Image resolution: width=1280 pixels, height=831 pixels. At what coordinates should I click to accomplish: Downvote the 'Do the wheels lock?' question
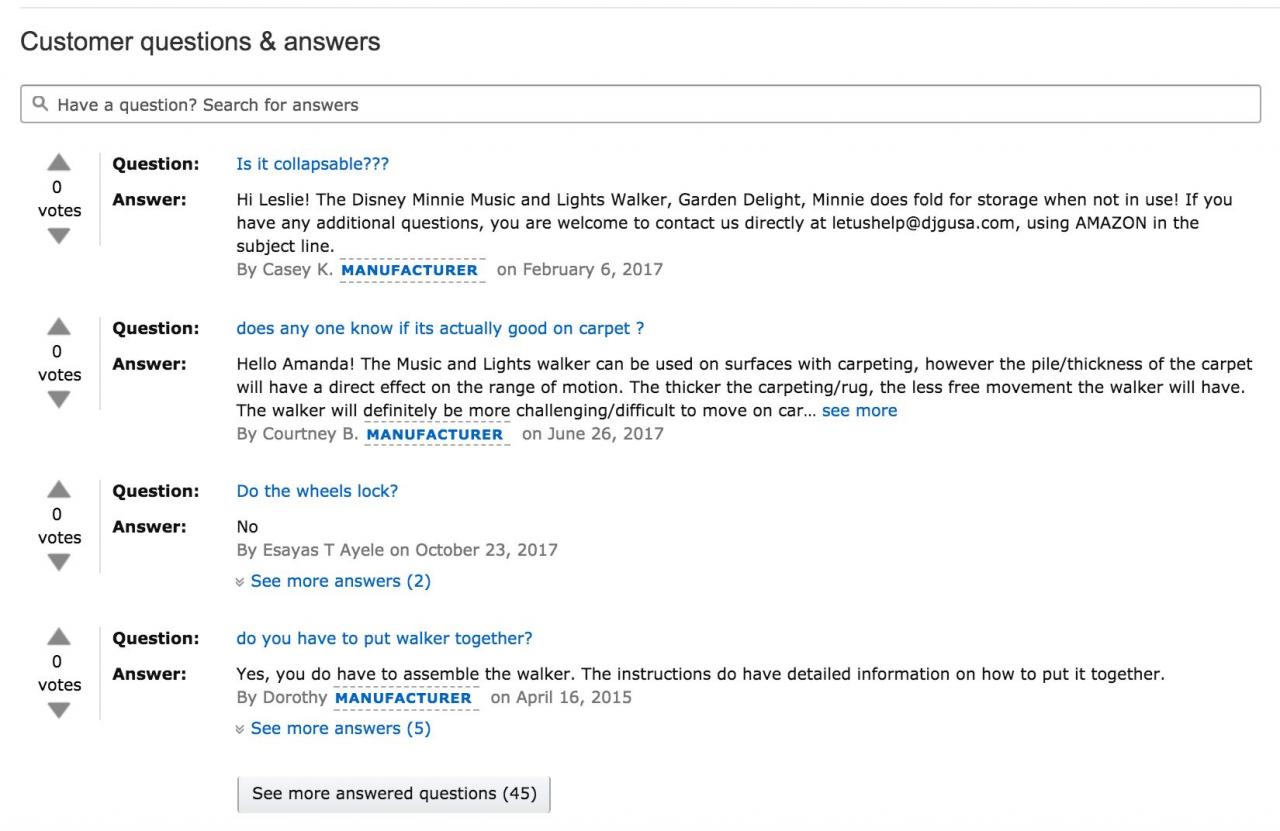click(59, 563)
